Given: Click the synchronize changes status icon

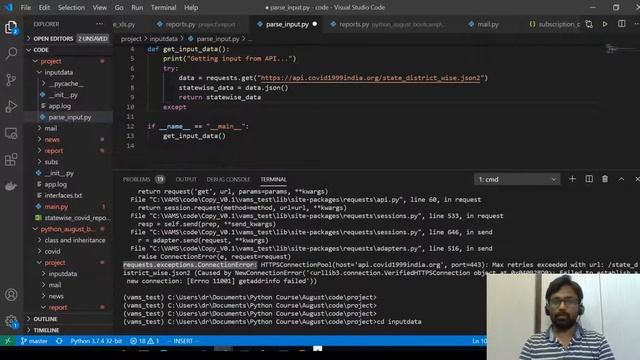Looking at the screenshot, I should pos(59,341).
